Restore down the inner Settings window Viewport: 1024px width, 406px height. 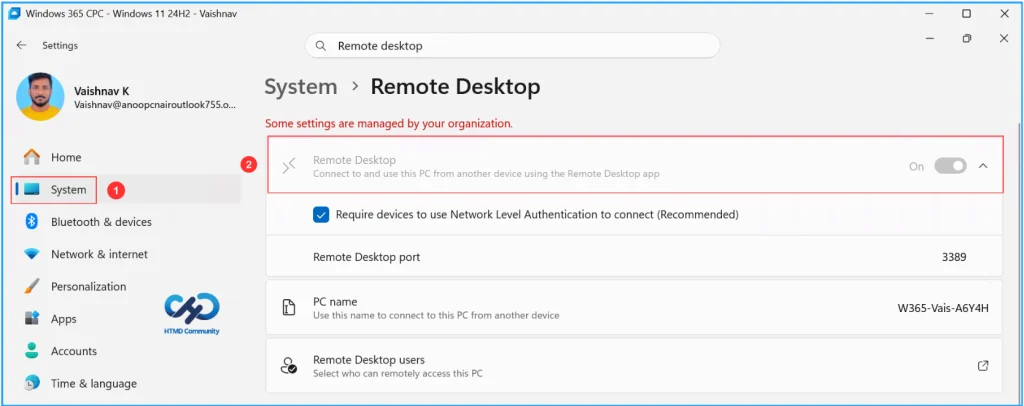tap(967, 39)
